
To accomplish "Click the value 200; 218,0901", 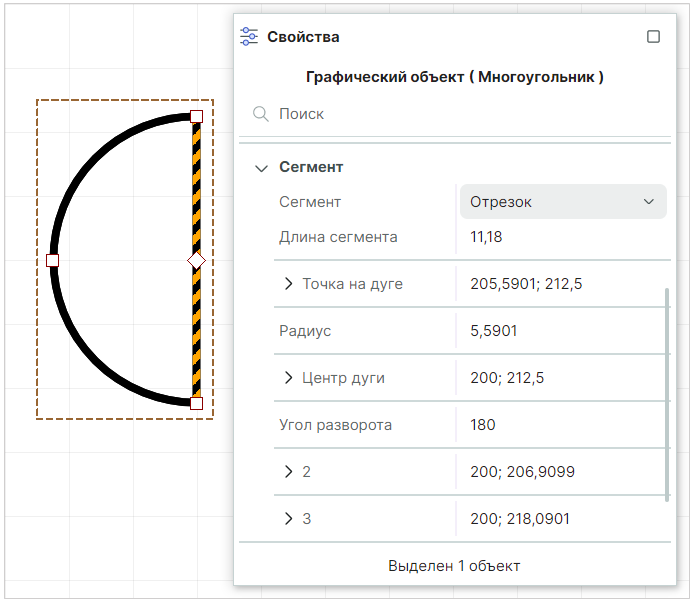I will coord(520,519).
